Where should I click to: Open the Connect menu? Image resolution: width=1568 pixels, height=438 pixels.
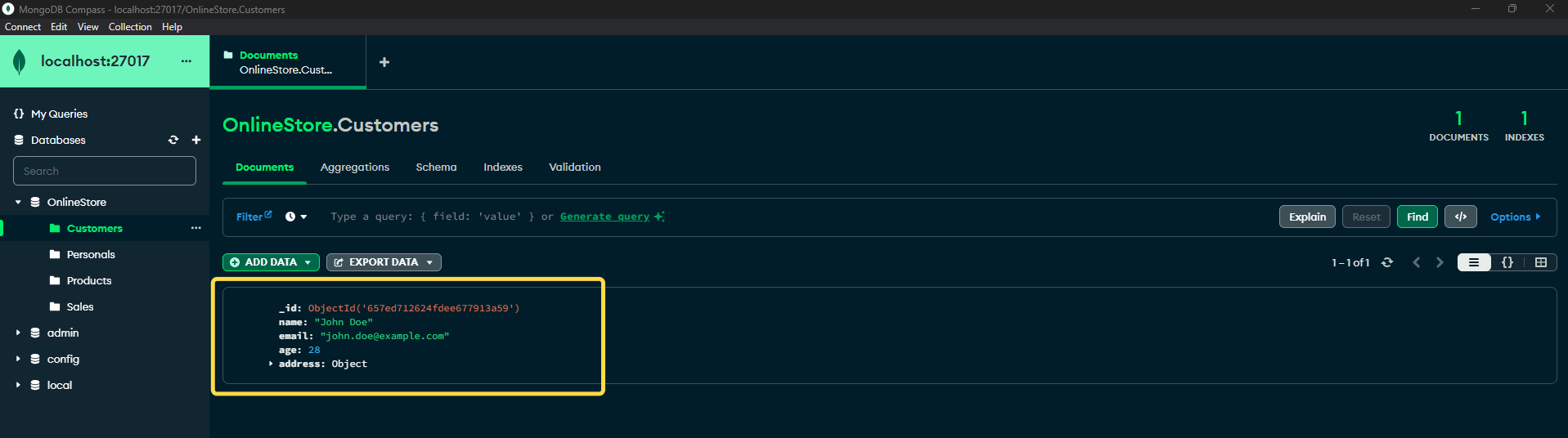pyautogui.click(x=23, y=27)
